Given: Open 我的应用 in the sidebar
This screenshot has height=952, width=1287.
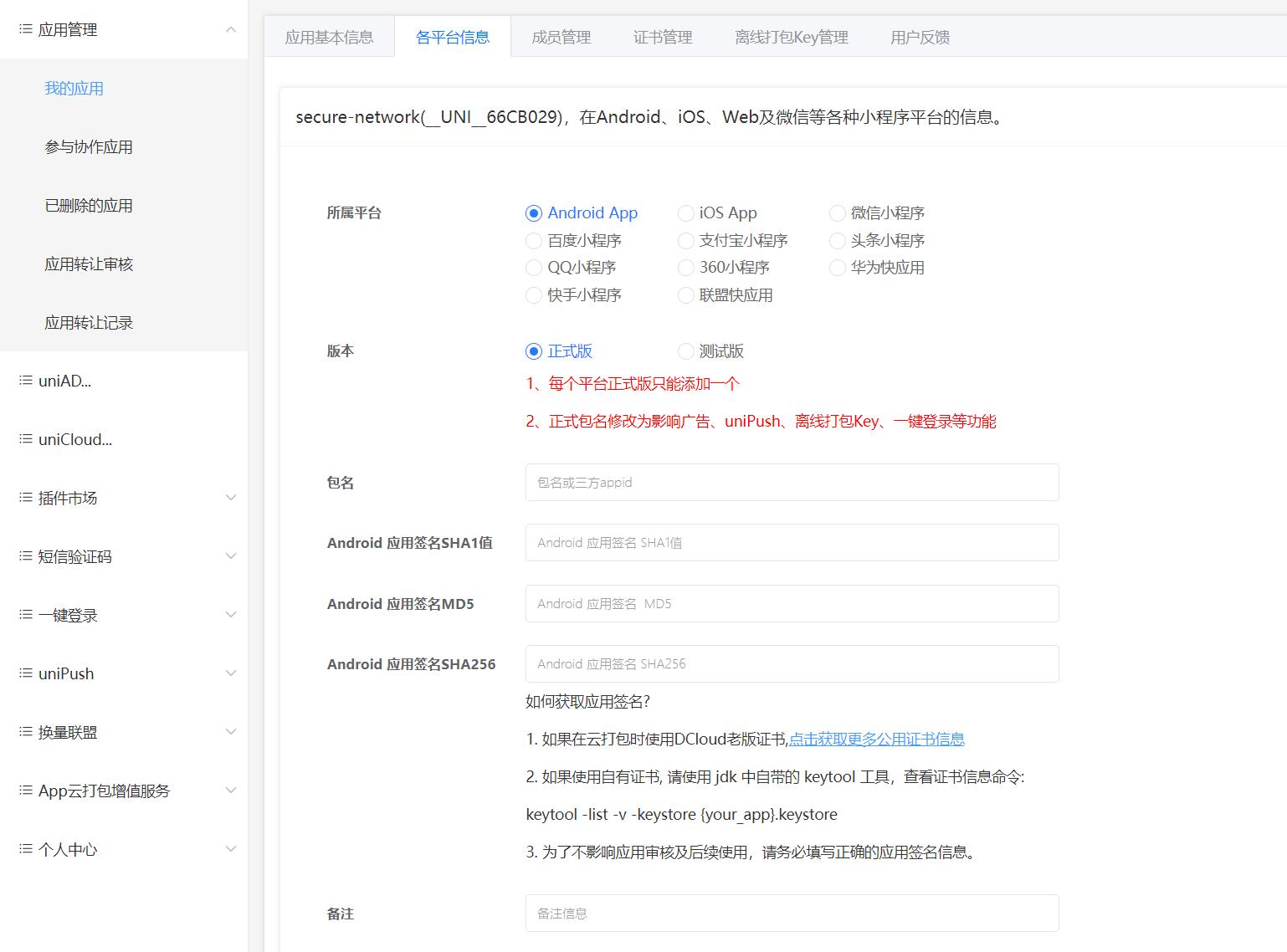Looking at the screenshot, I should coord(73,88).
